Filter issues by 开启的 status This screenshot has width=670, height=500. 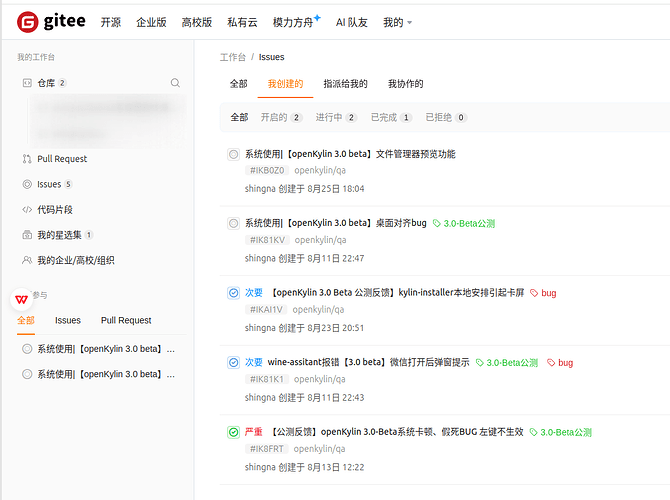(282, 117)
